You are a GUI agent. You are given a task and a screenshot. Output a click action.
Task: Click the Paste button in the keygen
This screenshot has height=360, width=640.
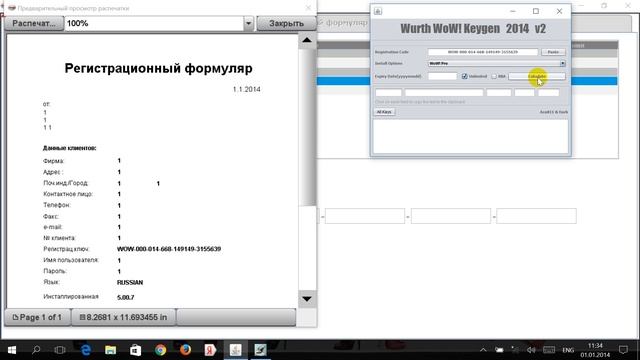(553, 52)
